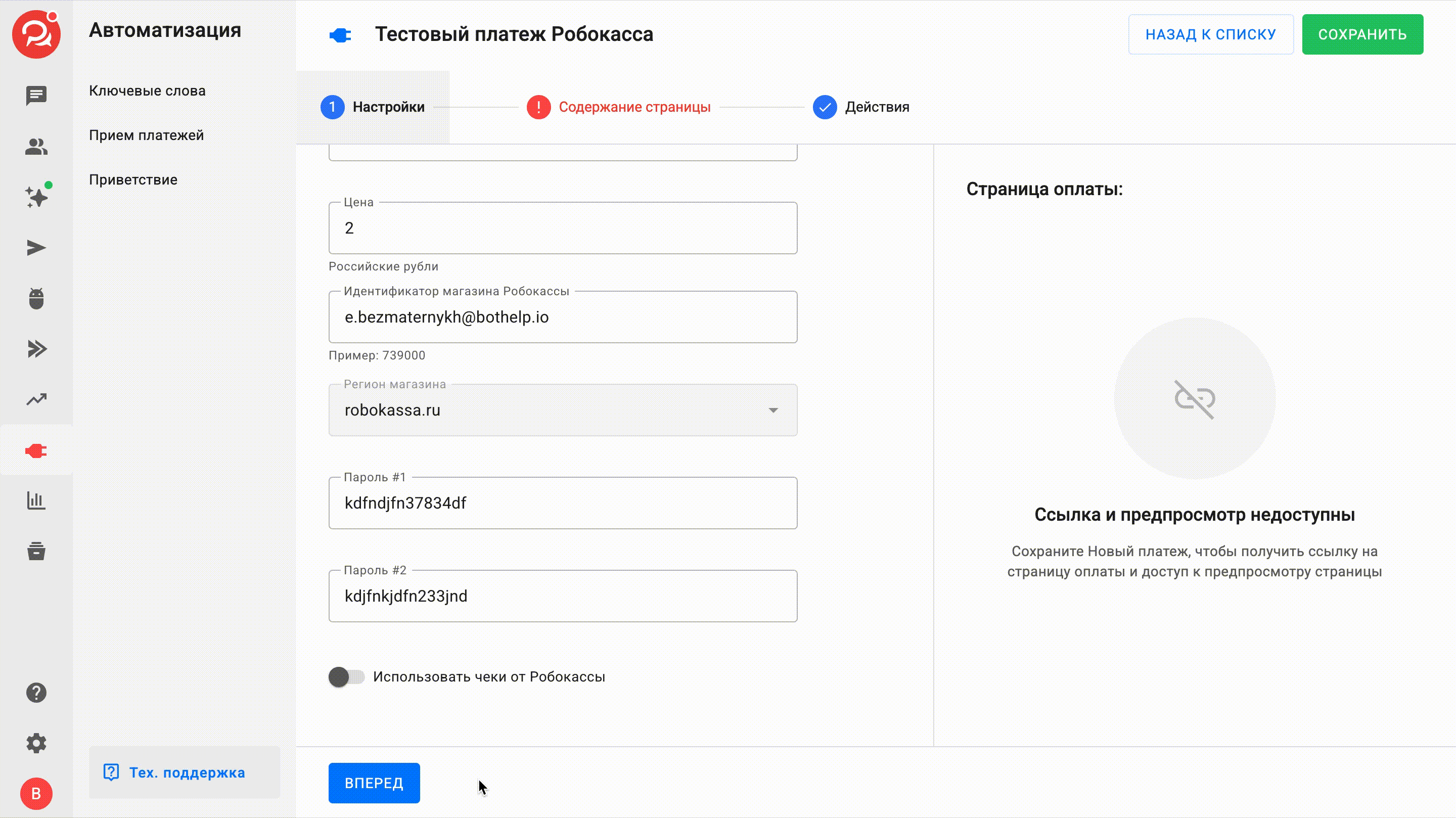Screen dimensions: 1456x818
Task: Open the chat messages sidebar icon
Action: pyautogui.click(x=36, y=96)
